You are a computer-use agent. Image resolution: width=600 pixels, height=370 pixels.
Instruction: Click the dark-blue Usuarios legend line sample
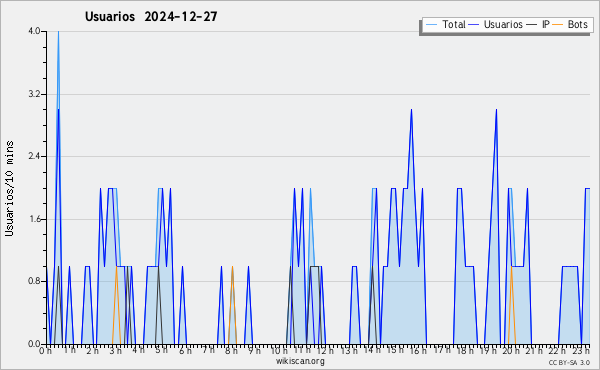pos(474,25)
